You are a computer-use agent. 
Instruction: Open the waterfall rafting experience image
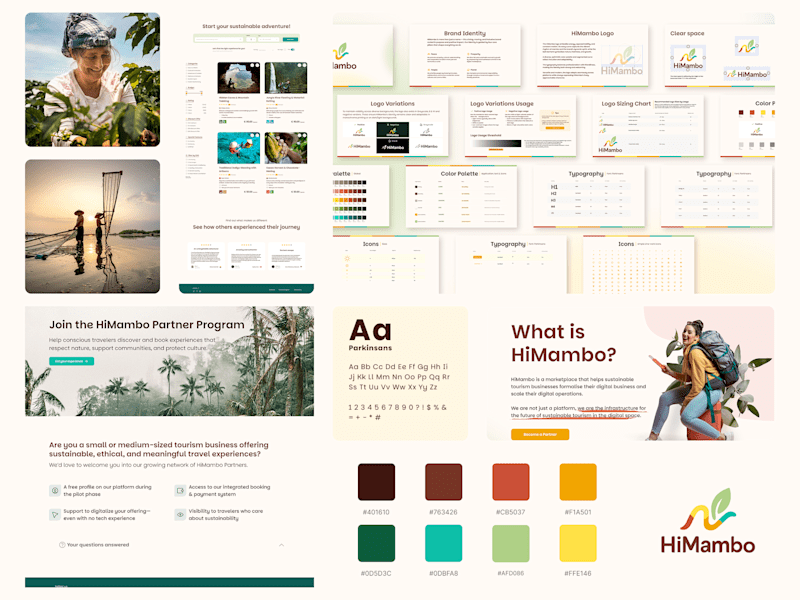tap(286, 78)
